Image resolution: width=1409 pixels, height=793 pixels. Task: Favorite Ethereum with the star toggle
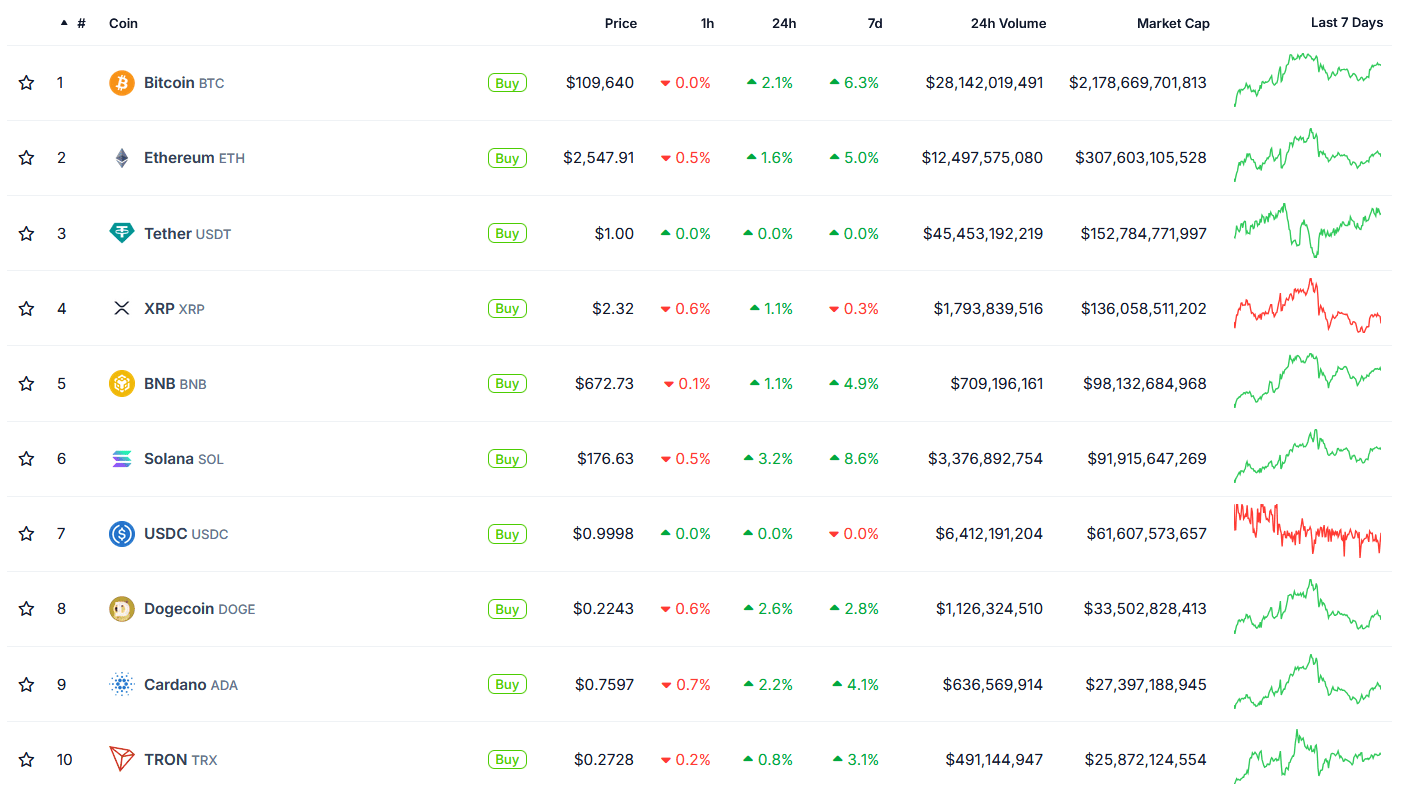pyautogui.click(x=27, y=158)
